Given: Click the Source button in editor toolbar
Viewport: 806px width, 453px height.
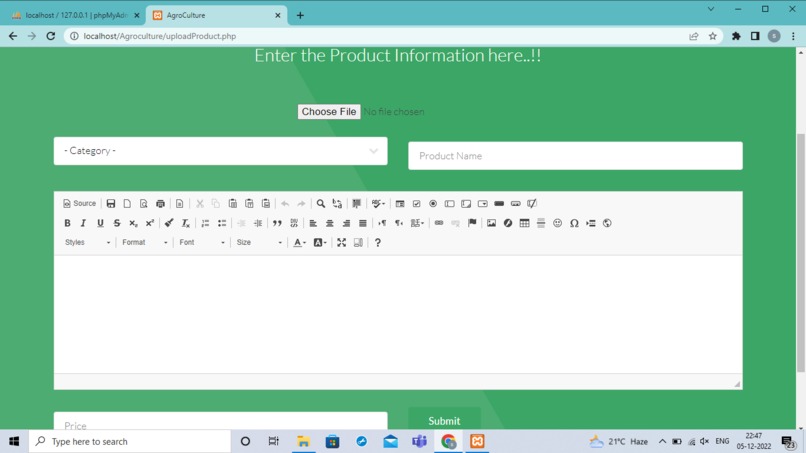Looking at the screenshot, I should [x=79, y=204].
